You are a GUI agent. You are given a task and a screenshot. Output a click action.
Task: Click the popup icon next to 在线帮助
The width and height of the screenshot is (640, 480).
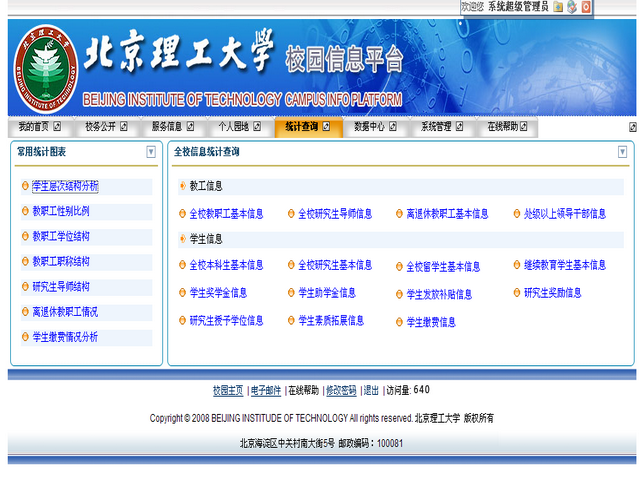(x=527, y=127)
